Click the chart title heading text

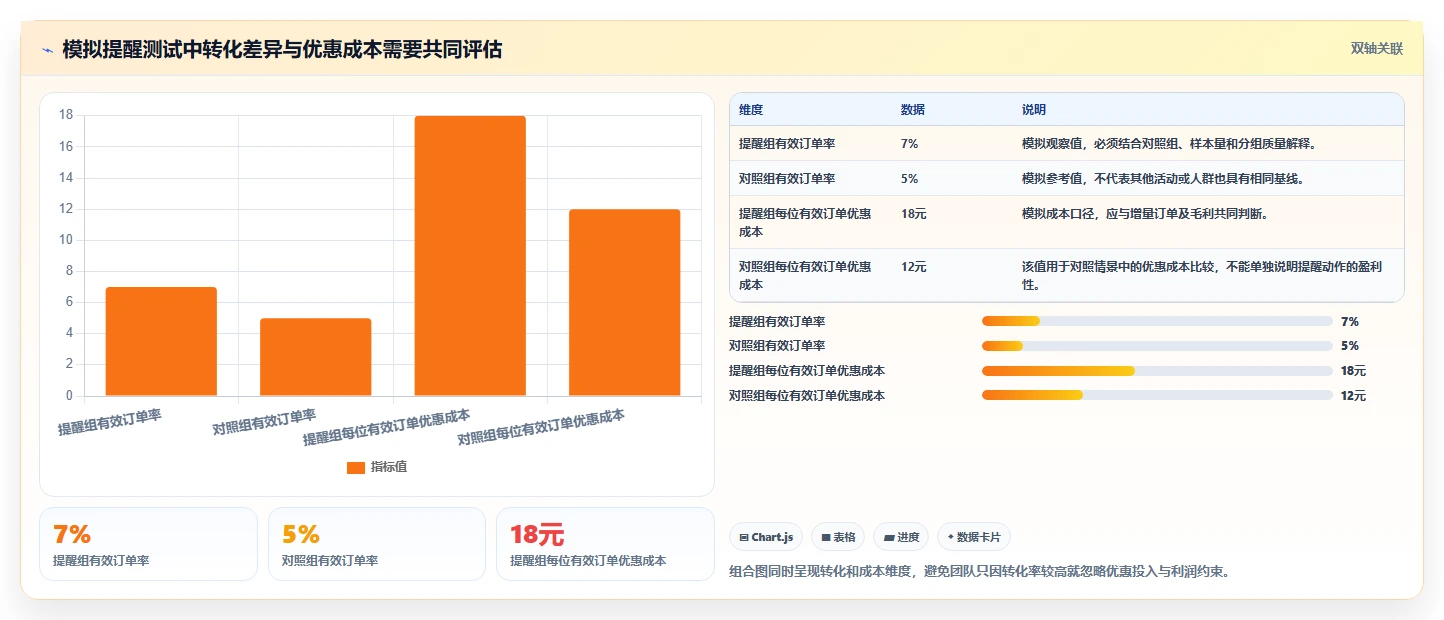pos(282,50)
